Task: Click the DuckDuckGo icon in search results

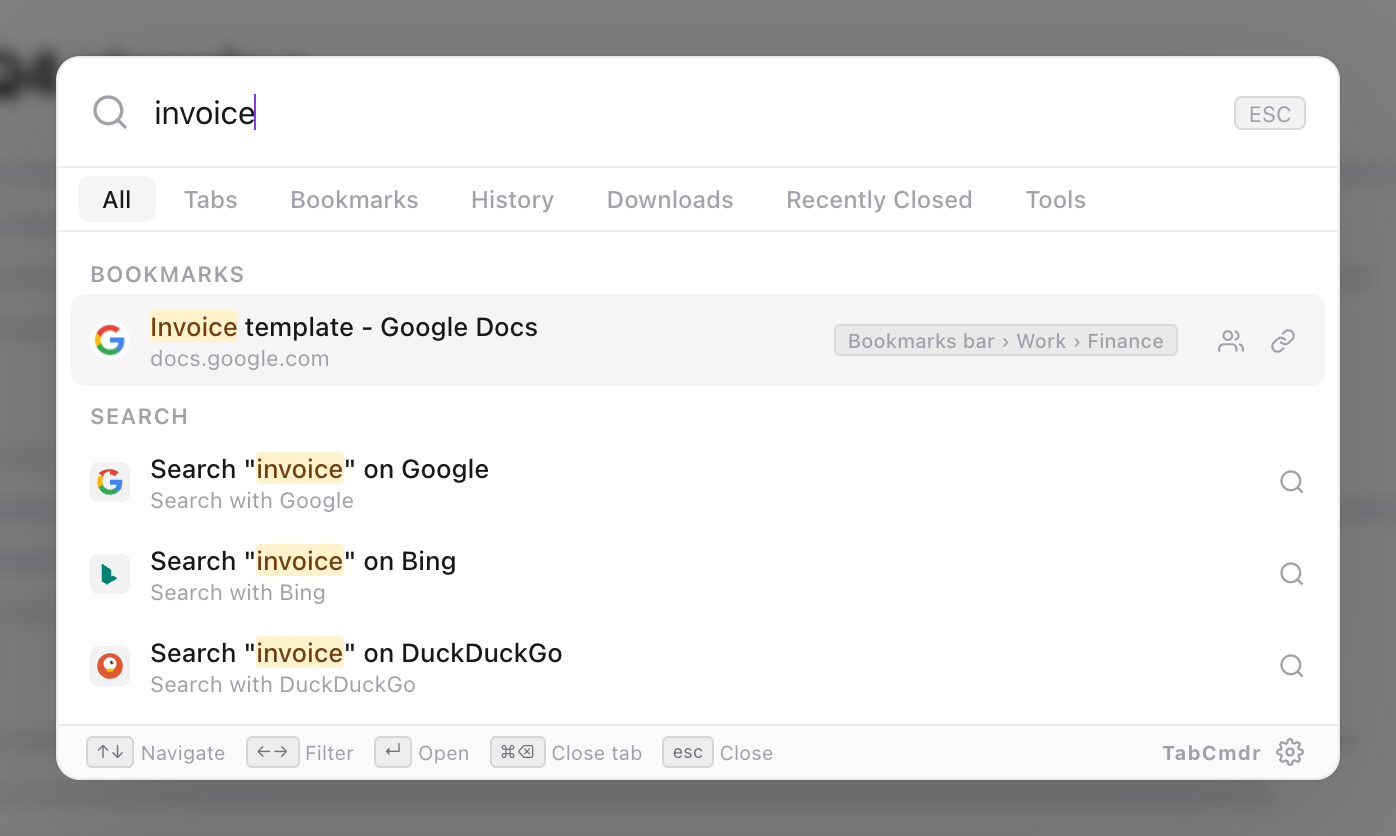Action: tap(110, 666)
